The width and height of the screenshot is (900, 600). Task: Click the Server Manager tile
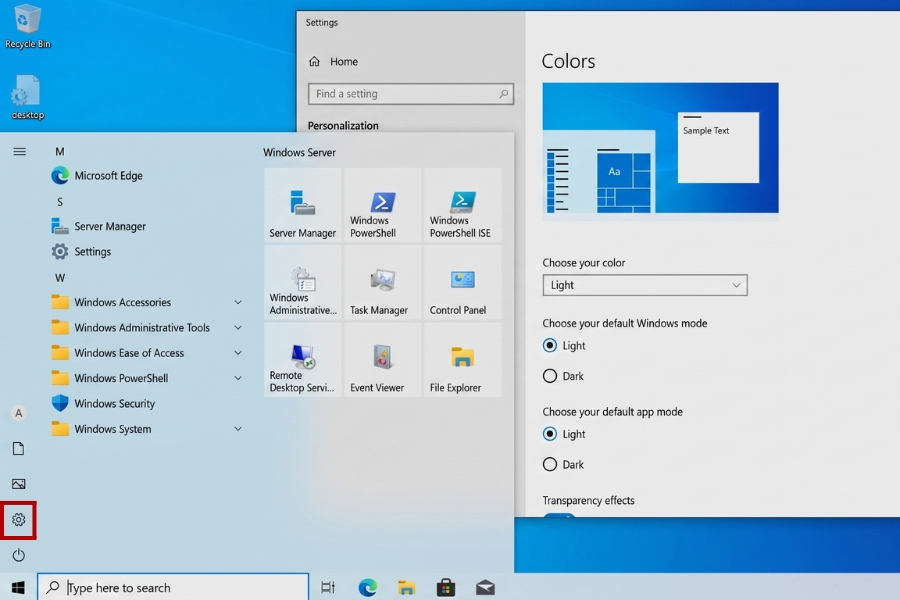point(302,206)
